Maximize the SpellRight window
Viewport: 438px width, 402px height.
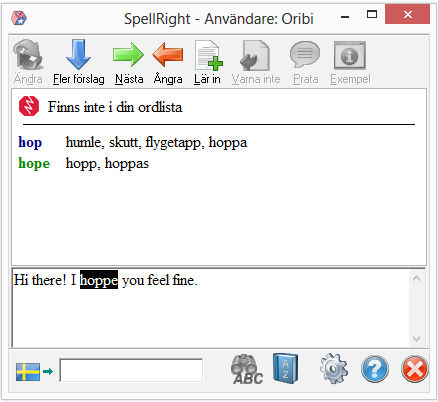[372, 15]
